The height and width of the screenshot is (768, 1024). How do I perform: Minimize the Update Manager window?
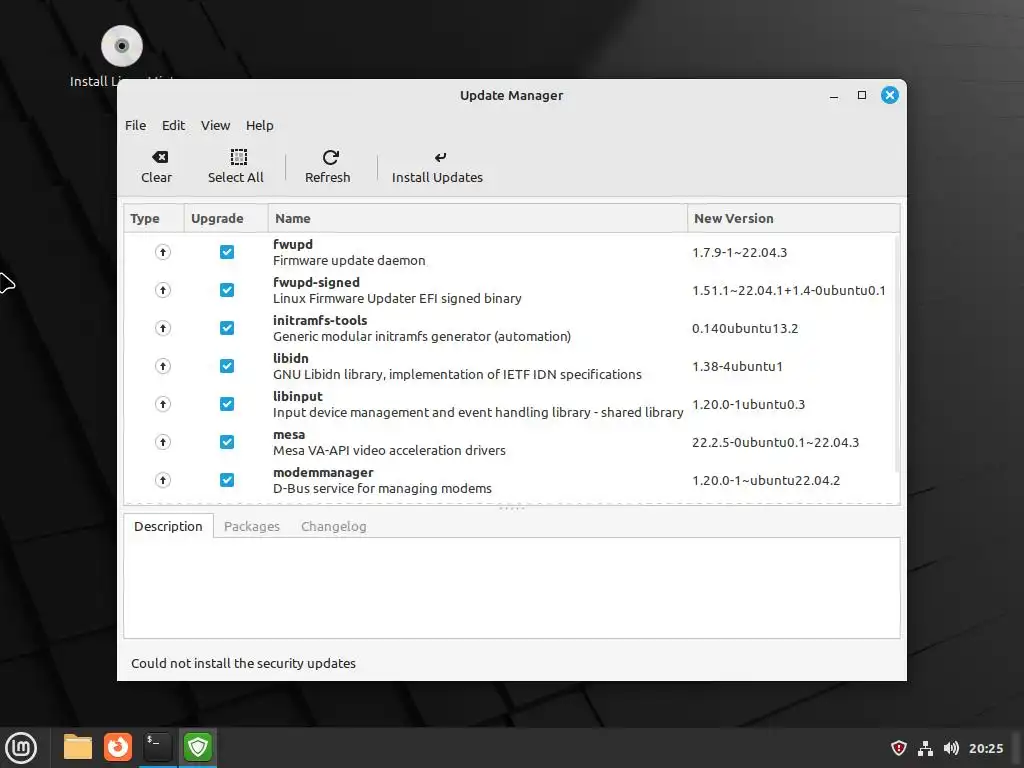(834, 95)
